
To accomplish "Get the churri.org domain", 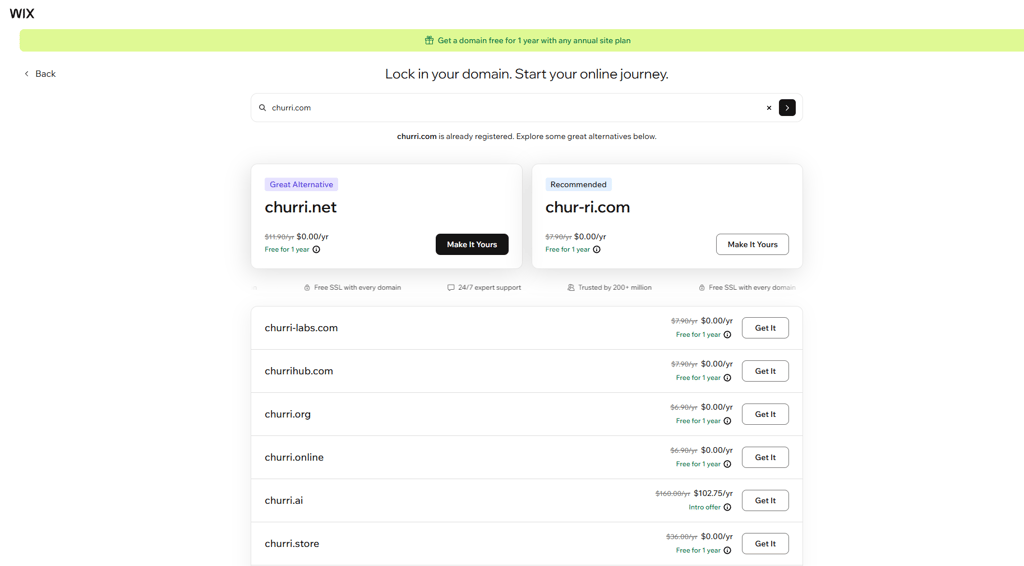I will coord(765,414).
